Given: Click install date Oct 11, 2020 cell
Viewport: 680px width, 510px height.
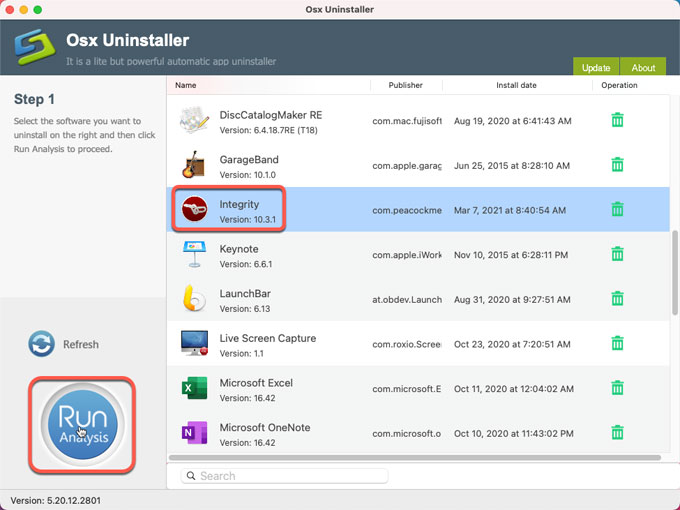Looking at the screenshot, I should [x=513, y=389].
